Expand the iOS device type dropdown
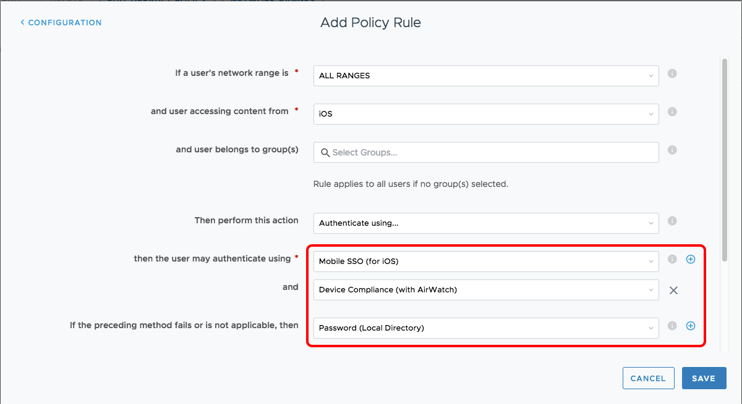This screenshot has height=404, width=742. coord(486,114)
